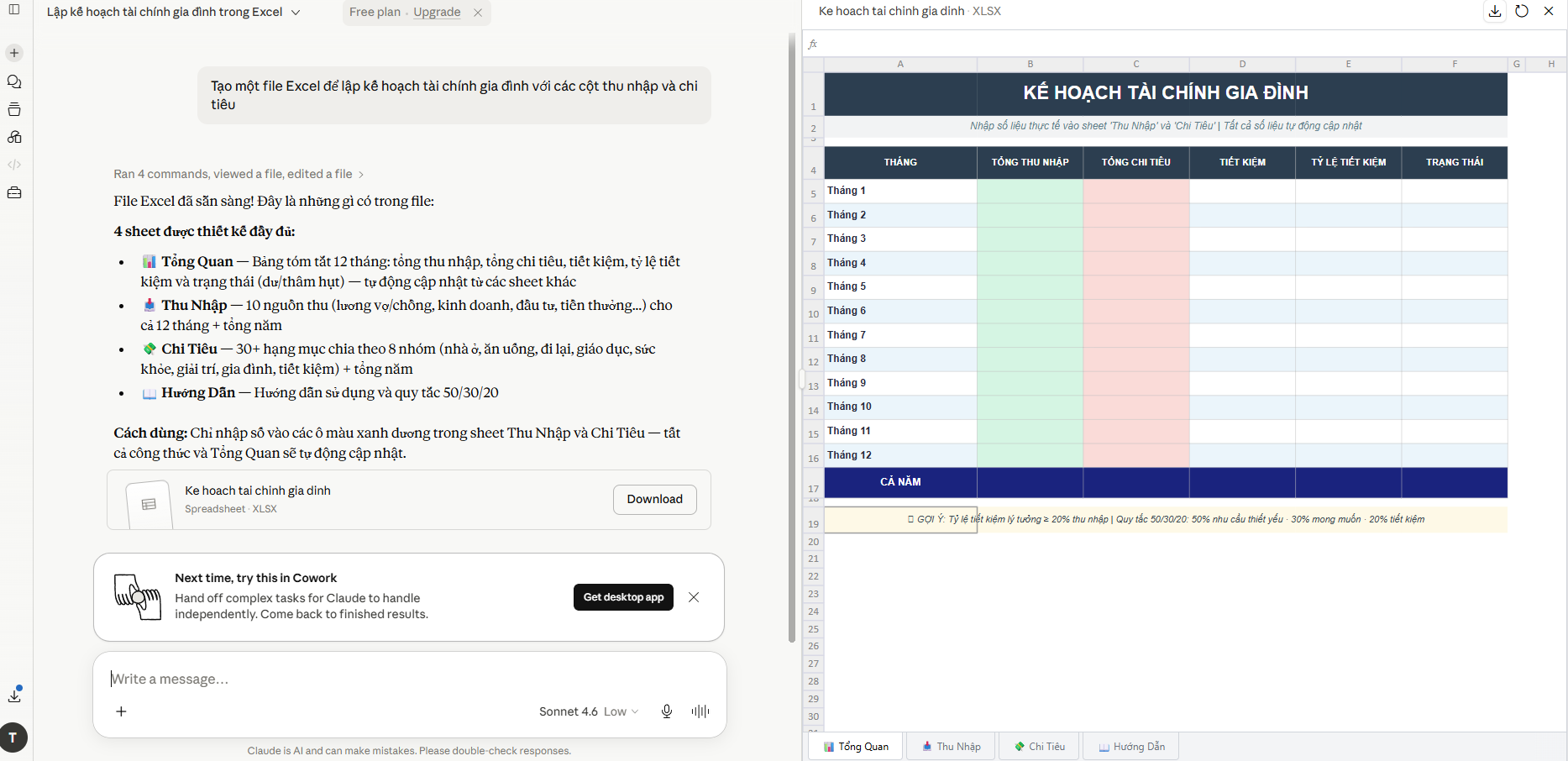Close the spreadsheet preview panel
1568x761 pixels.
coord(1549,11)
